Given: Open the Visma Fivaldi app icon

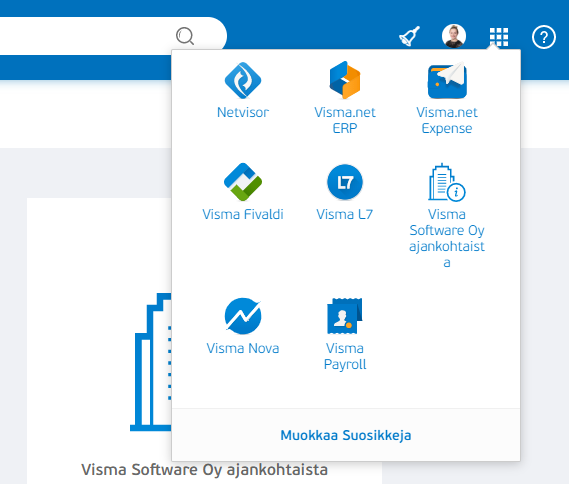Looking at the screenshot, I should 243,182.
